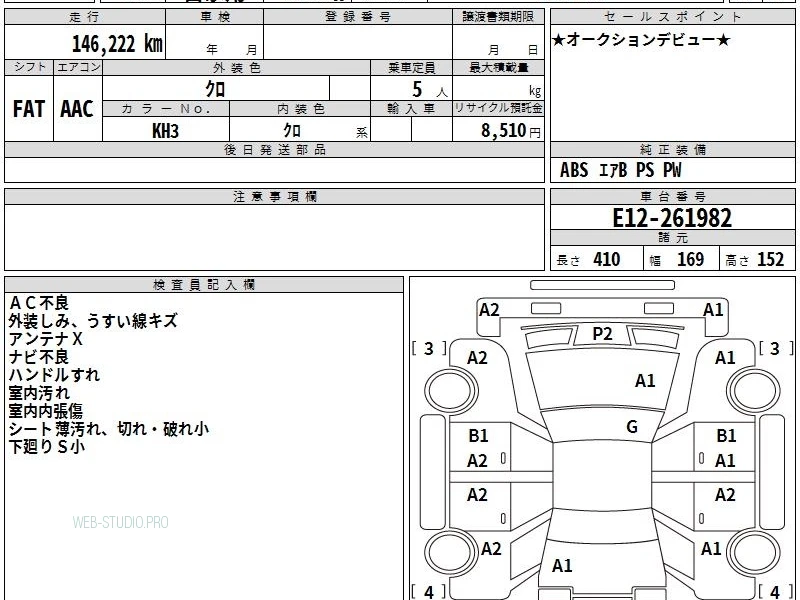Viewport: 800px width, 600px height.
Task: Select the mileage value 146,222 km
Action: coord(117,43)
